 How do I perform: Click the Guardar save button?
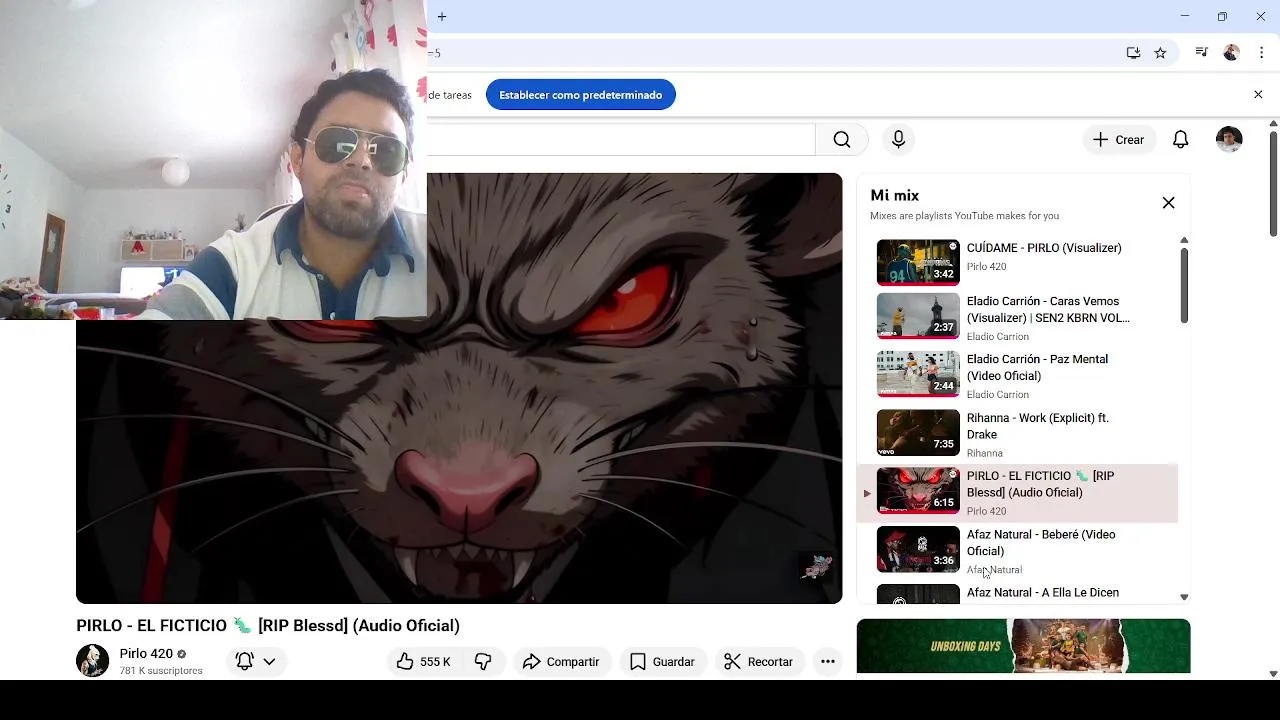(x=662, y=661)
